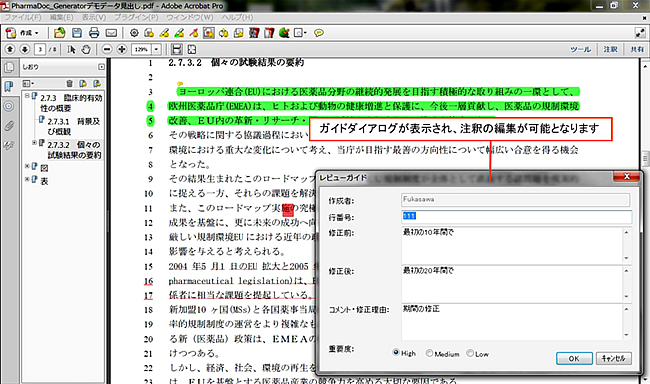Select the red strikeout pen plugin icon

(x=194, y=33)
